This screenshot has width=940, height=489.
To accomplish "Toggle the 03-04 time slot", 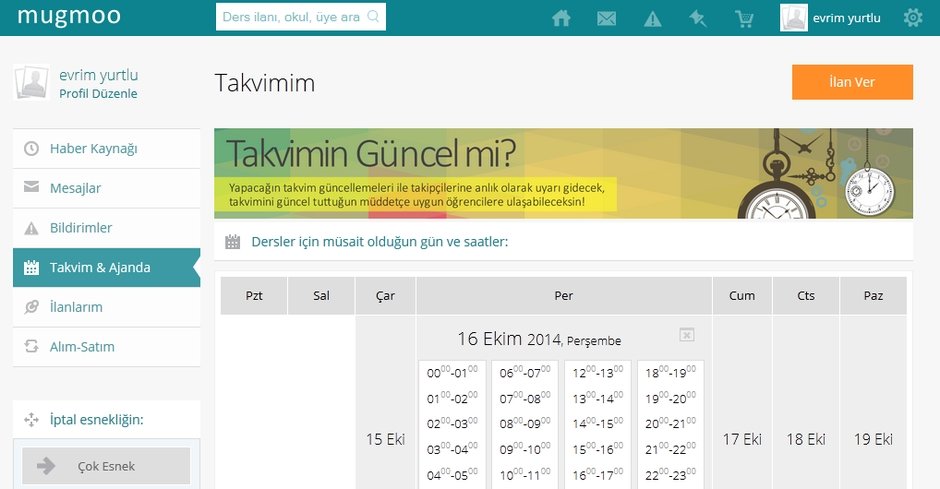I will pyautogui.click(x=452, y=449).
